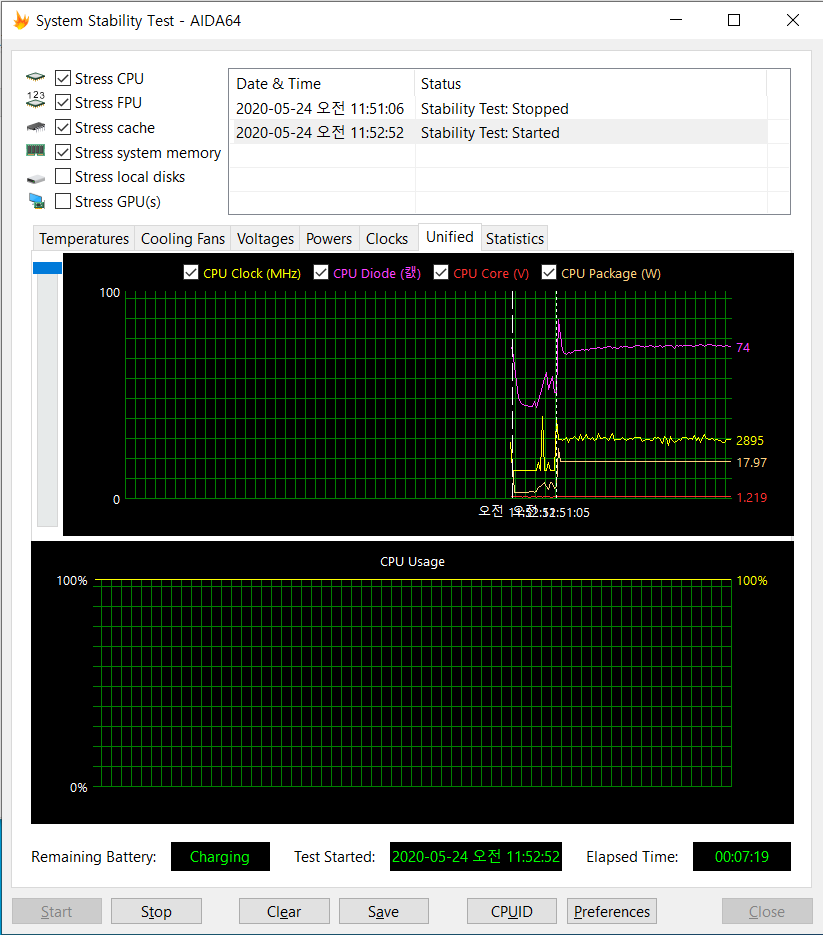This screenshot has height=935, width=823.
Task: Click the cache chip icon beside Stress cache
Action: (36, 127)
